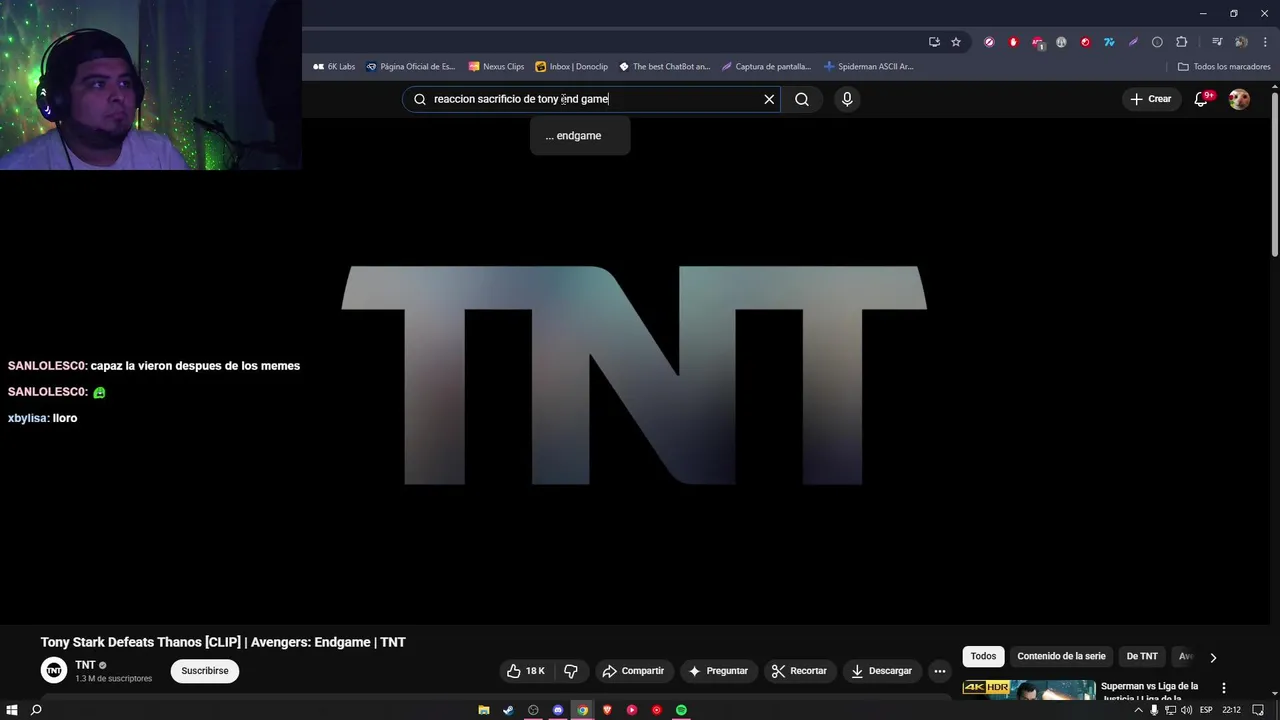Click the red hand AdBlock extension icon
Screen dimensions: 1280x720
tap(1013, 42)
